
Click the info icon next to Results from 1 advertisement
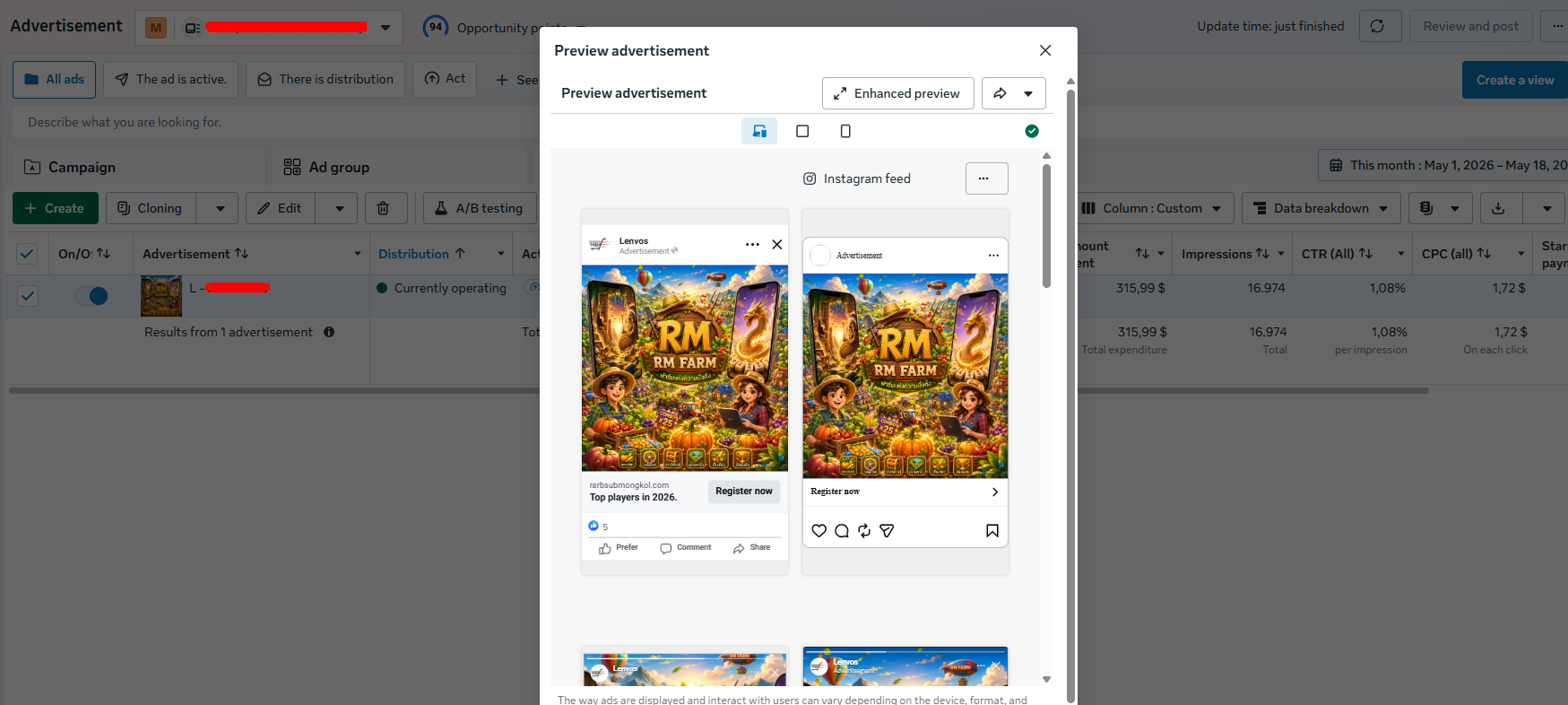coord(329,332)
